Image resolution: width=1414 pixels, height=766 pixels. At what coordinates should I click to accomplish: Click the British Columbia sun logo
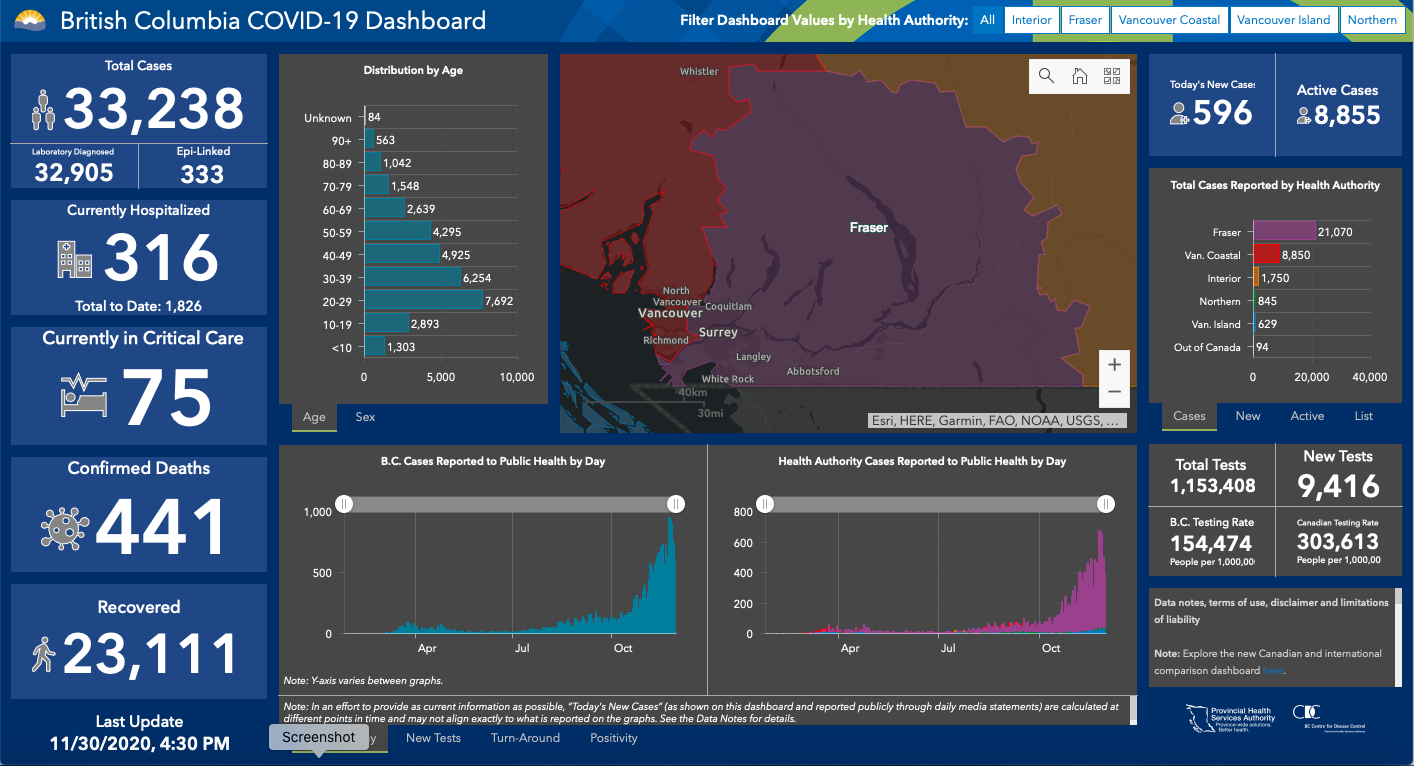[x=29, y=20]
